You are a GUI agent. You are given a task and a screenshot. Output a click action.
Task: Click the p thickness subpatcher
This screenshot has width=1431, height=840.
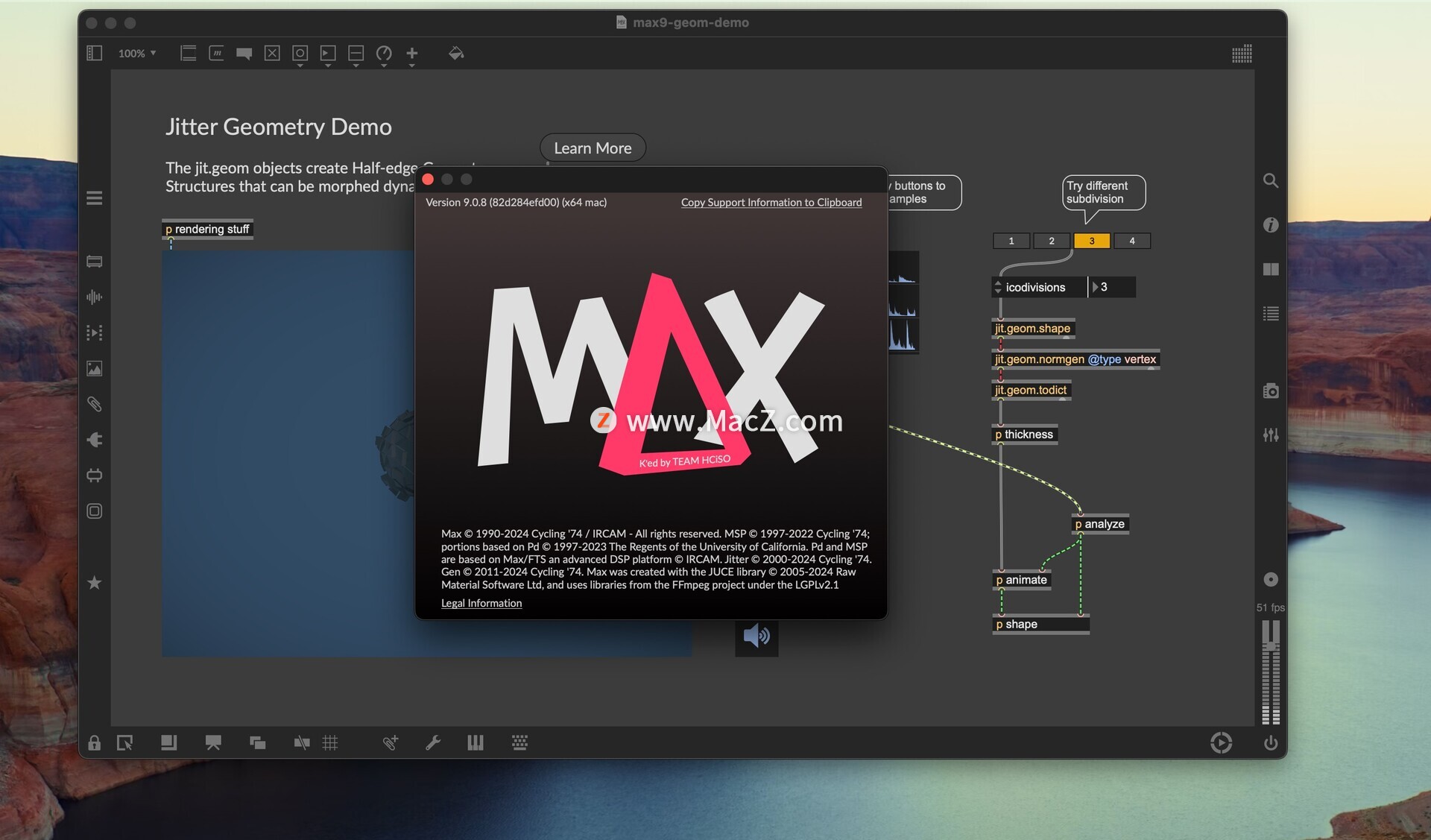point(1025,435)
